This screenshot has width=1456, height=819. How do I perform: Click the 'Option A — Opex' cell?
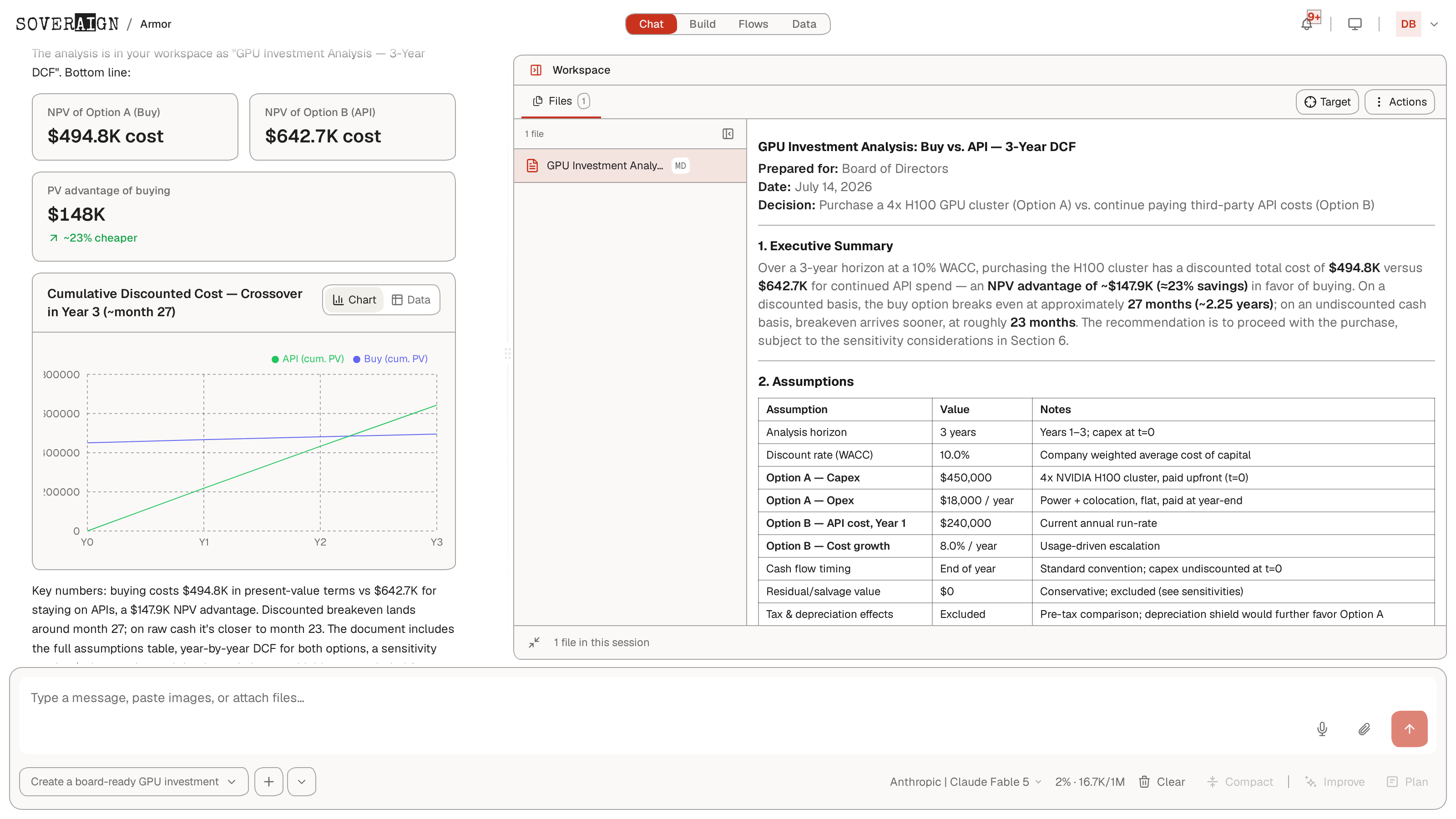[844, 500]
